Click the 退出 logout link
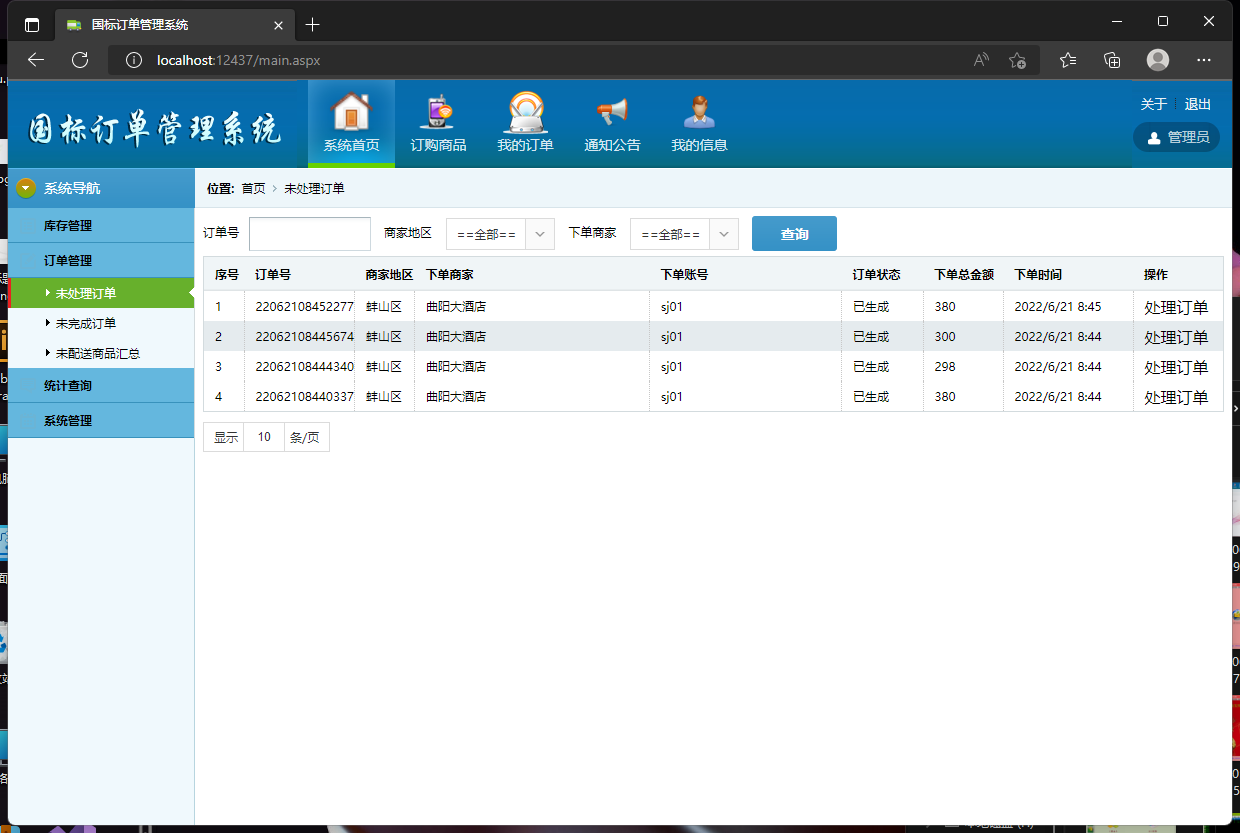 pos(1198,104)
